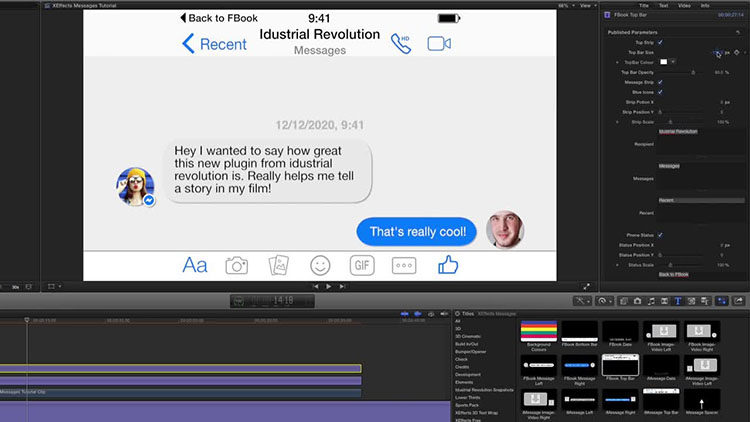Expand the TopBar Colour disclosure triangle

tap(617, 63)
